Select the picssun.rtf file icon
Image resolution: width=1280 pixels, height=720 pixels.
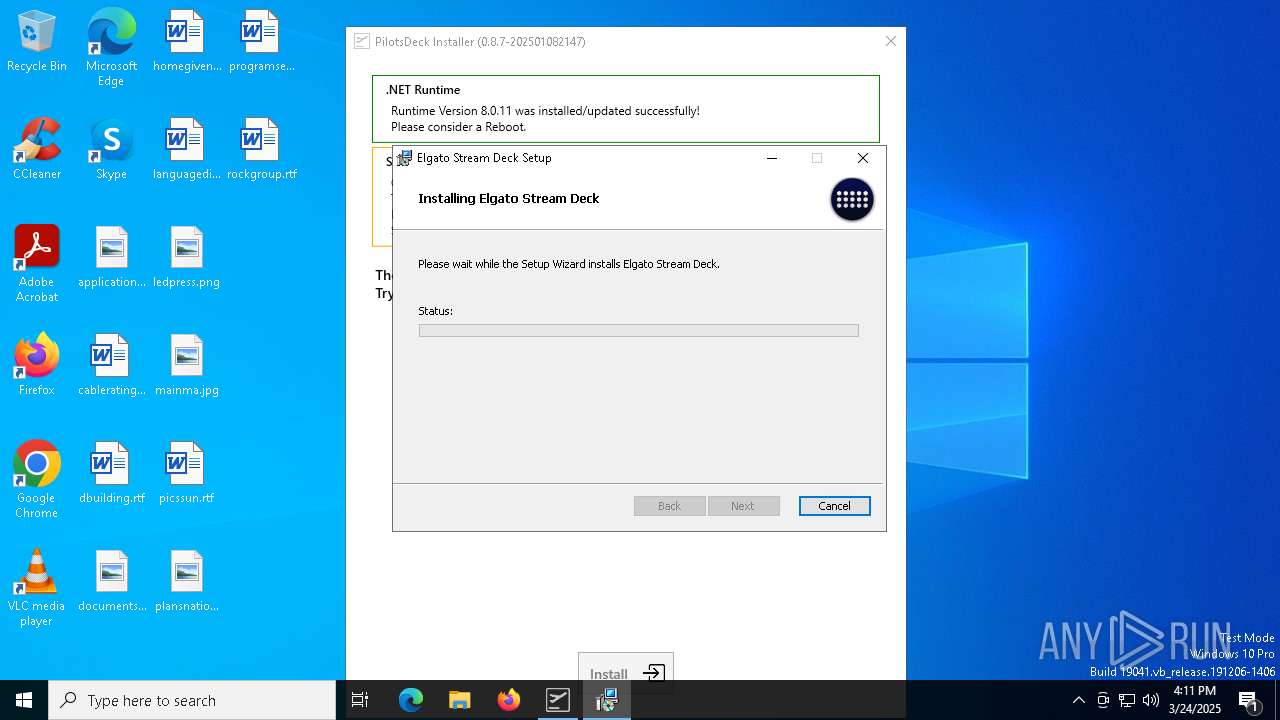[x=186, y=474]
